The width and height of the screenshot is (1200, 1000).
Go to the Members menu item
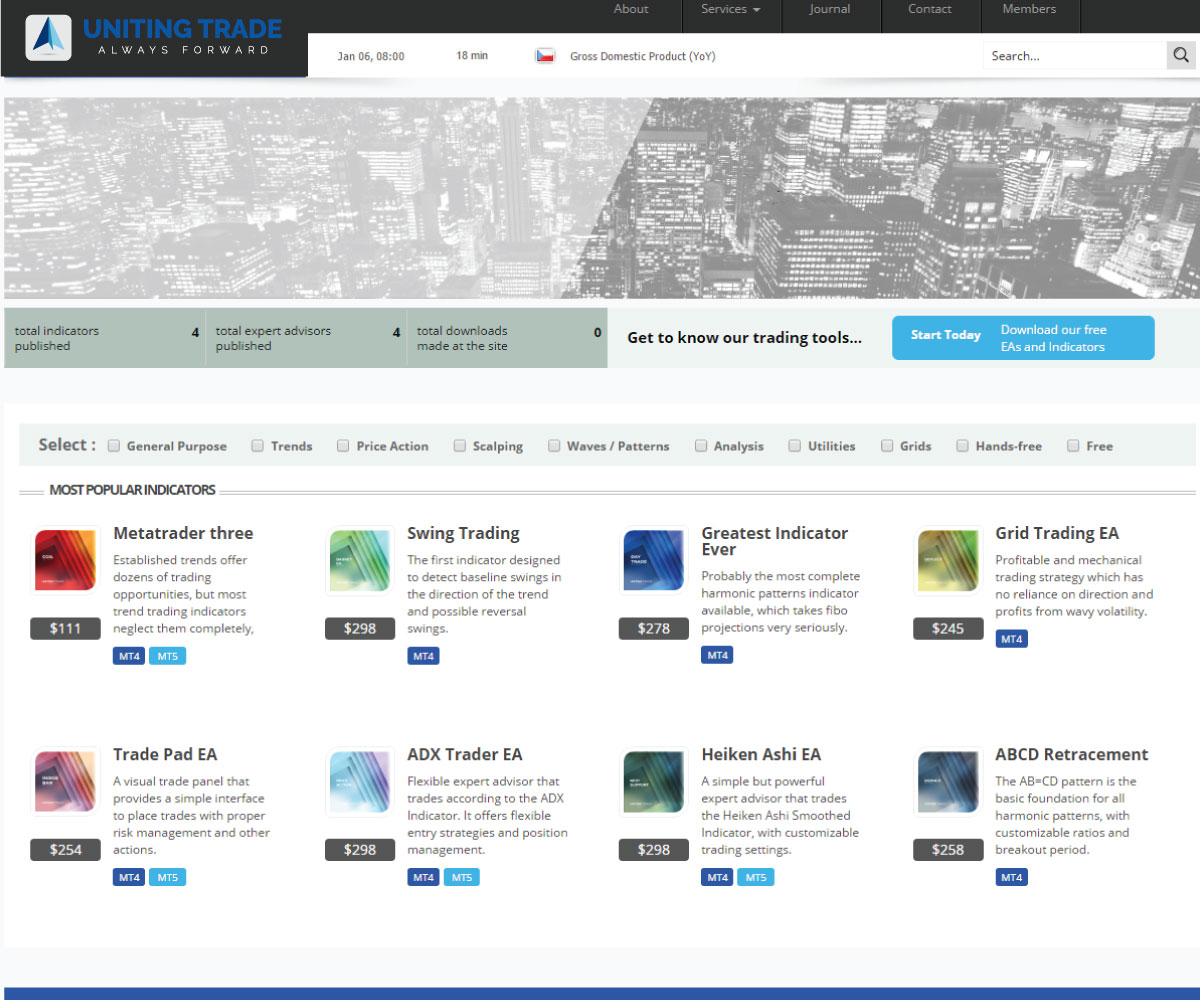pos(1029,9)
